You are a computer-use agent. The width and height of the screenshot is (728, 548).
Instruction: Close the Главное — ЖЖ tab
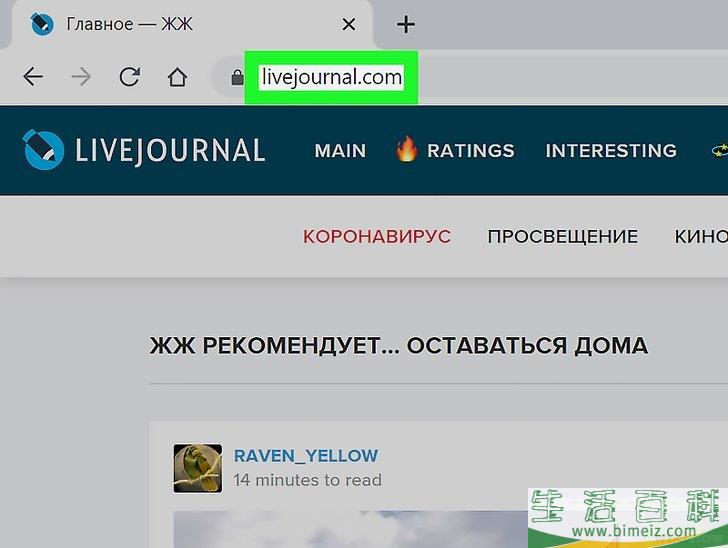348,24
